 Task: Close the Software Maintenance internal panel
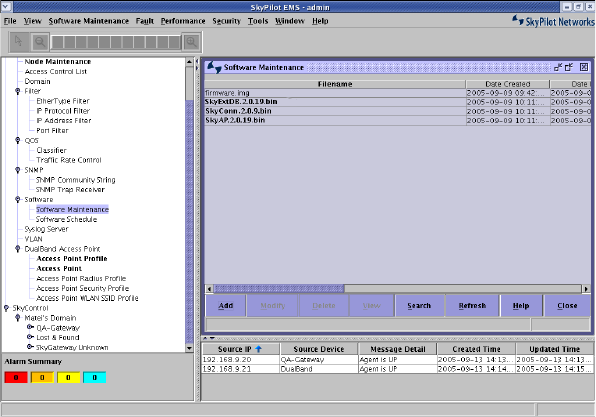(584, 67)
